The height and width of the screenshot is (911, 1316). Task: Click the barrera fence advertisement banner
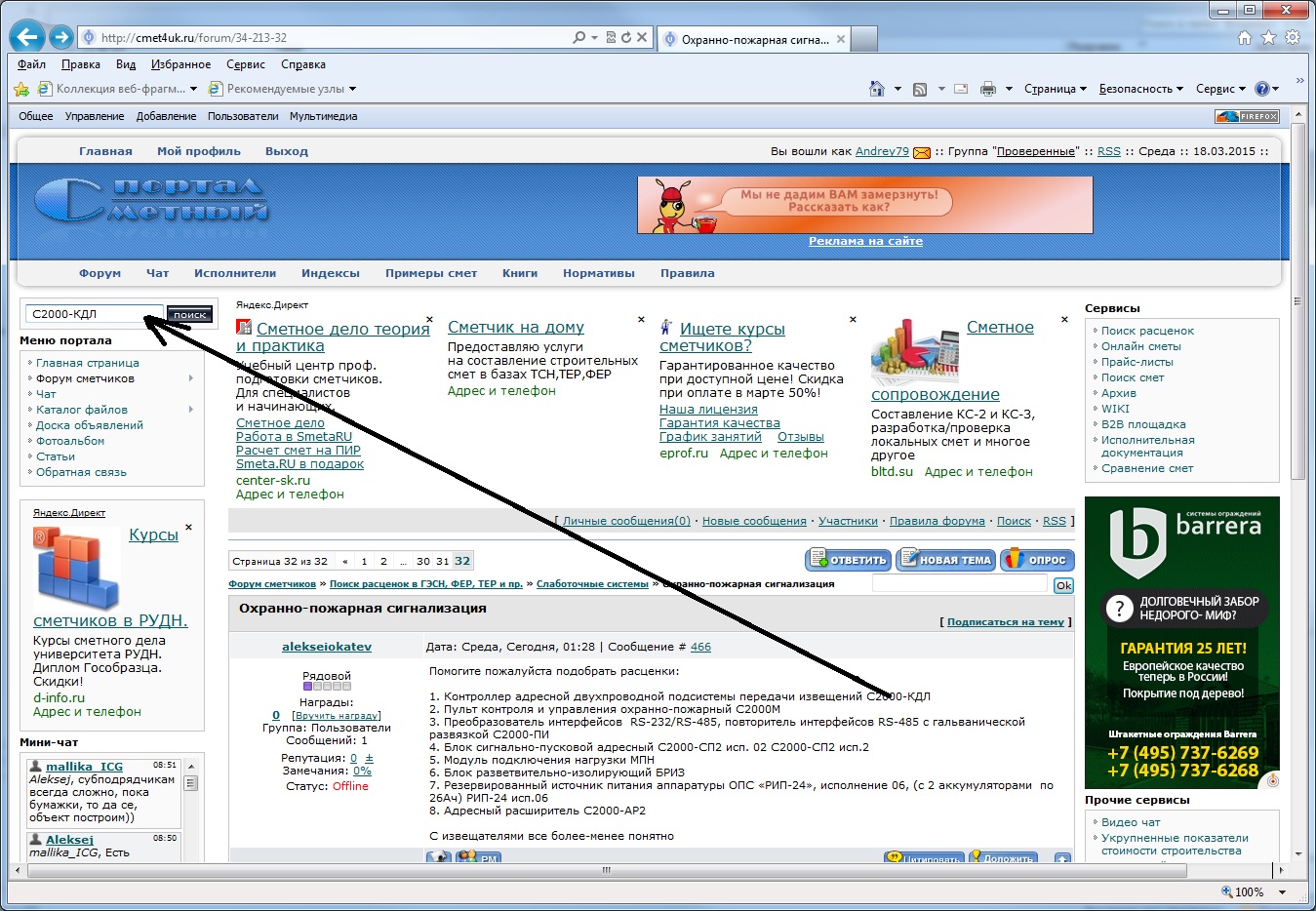pos(1181,643)
